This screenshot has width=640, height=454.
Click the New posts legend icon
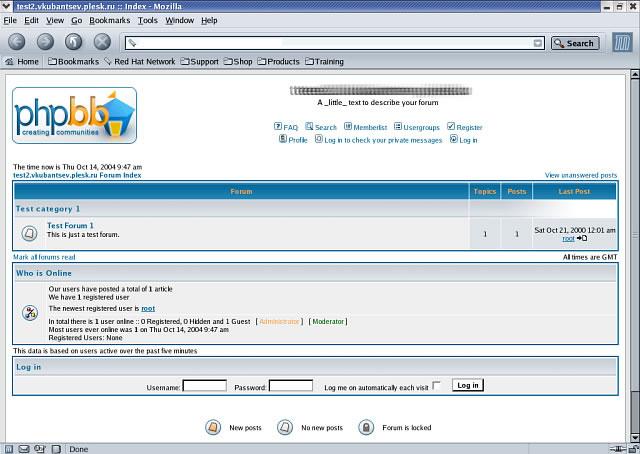[213, 427]
